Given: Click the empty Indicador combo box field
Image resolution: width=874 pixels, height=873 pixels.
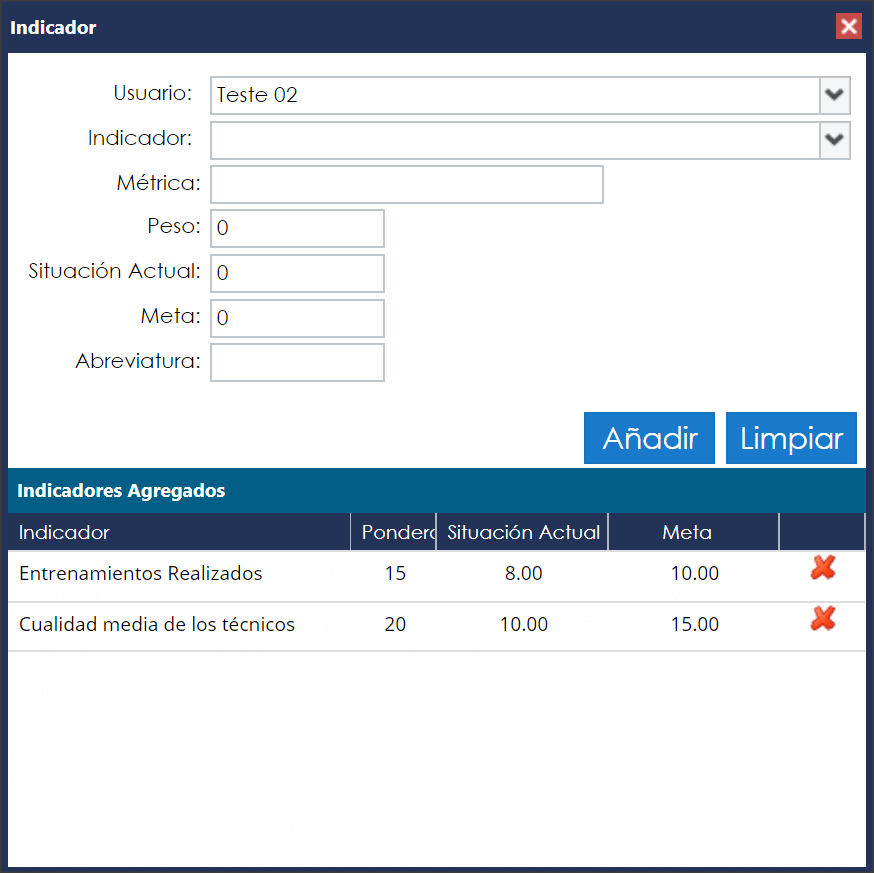Looking at the screenshot, I should (x=515, y=140).
